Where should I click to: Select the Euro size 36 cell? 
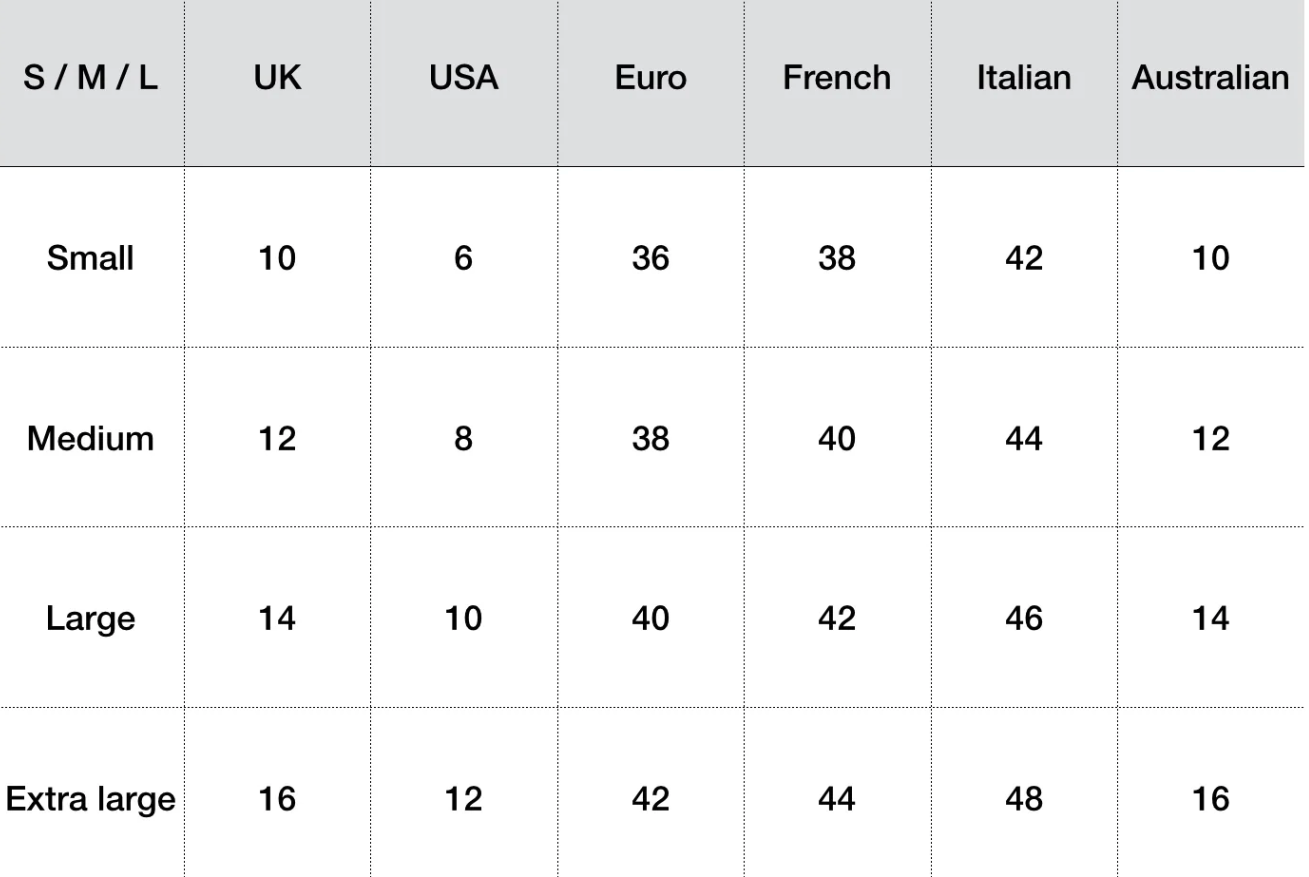coord(651,258)
